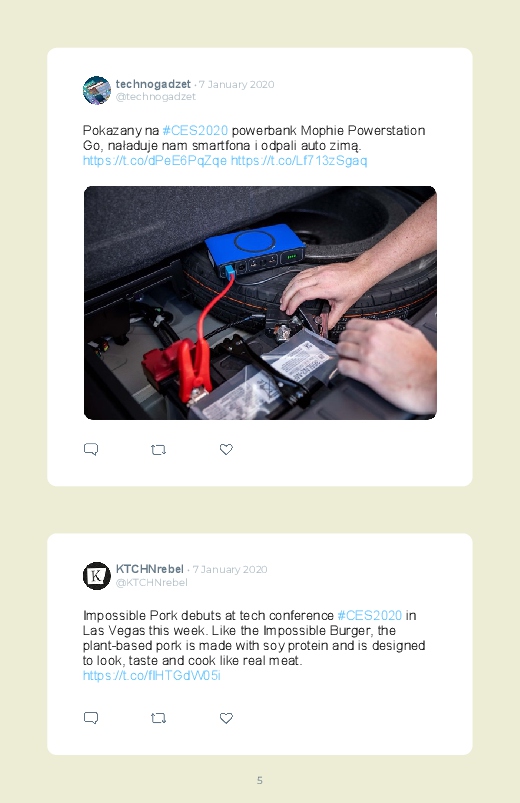Reply to the technogadzet tweet
Viewport: 520px width, 803px height.
click(x=91, y=449)
